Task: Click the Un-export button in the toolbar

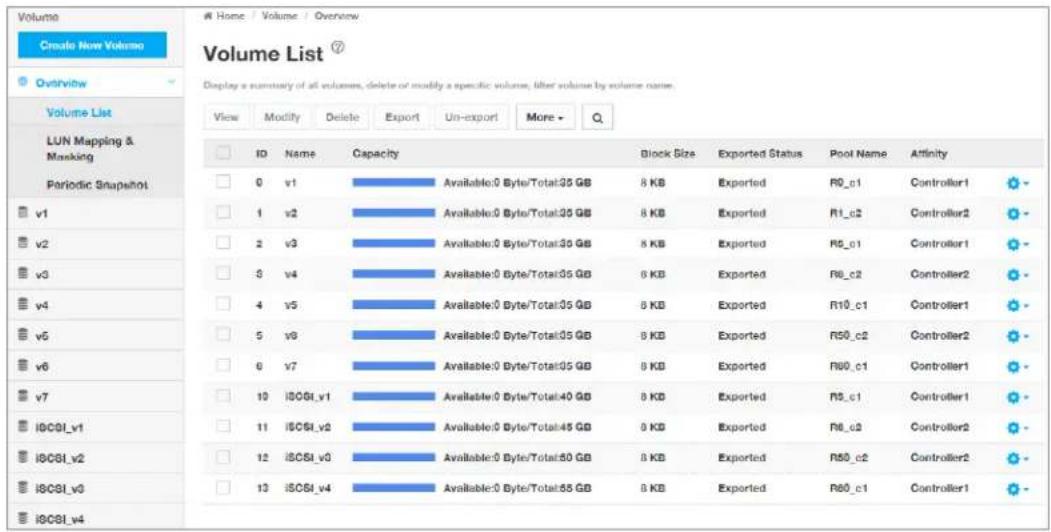Action: pyautogui.click(x=472, y=117)
